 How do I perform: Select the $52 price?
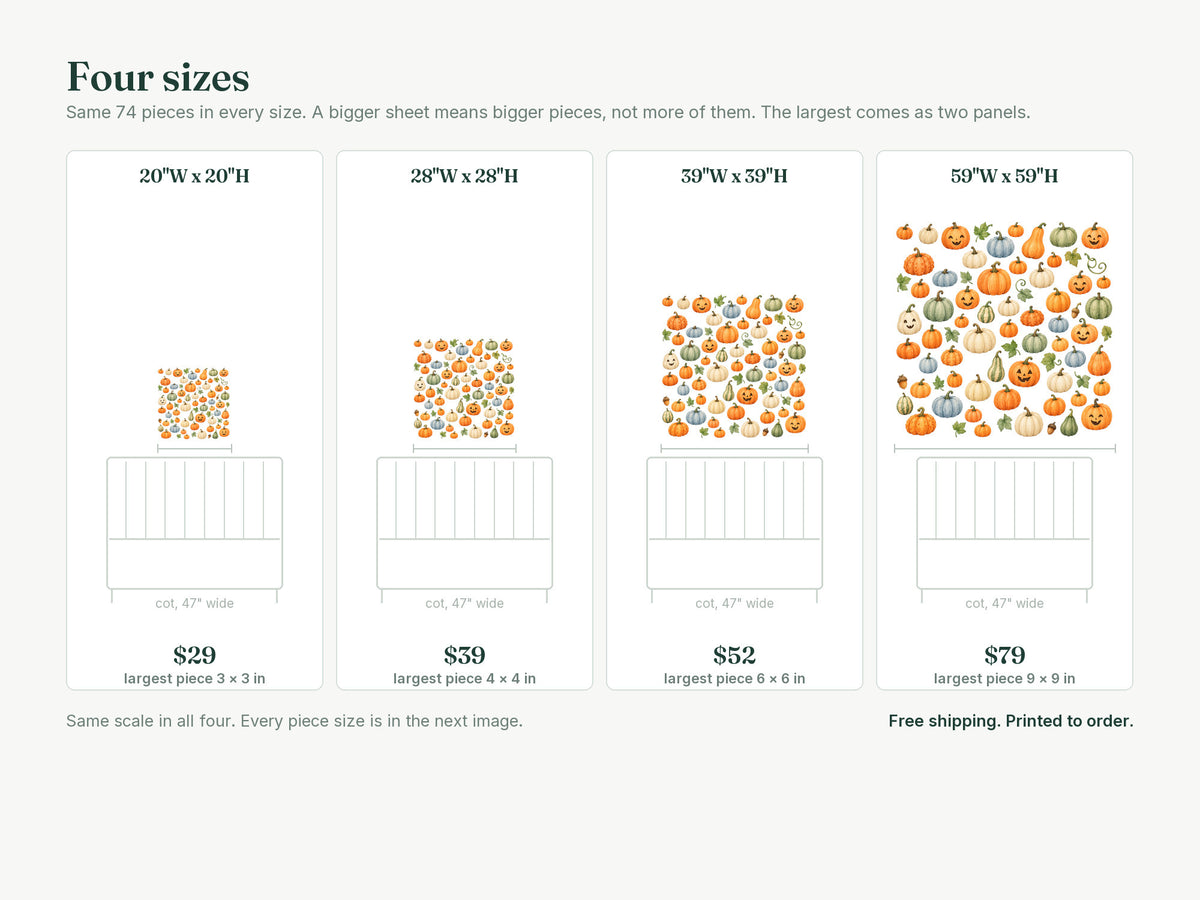734,655
